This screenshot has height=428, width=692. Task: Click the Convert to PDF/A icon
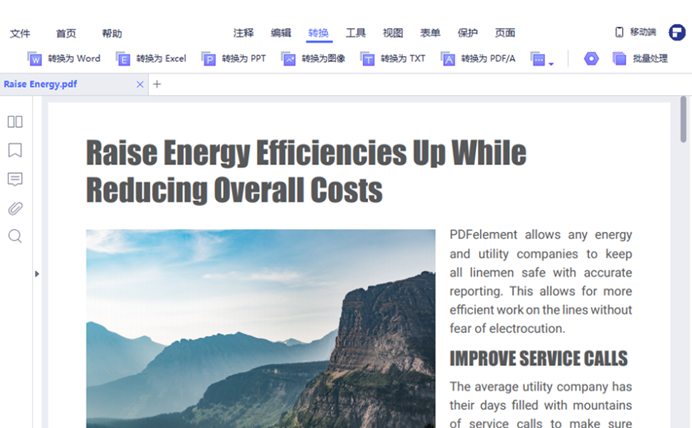pyautogui.click(x=448, y=59)
